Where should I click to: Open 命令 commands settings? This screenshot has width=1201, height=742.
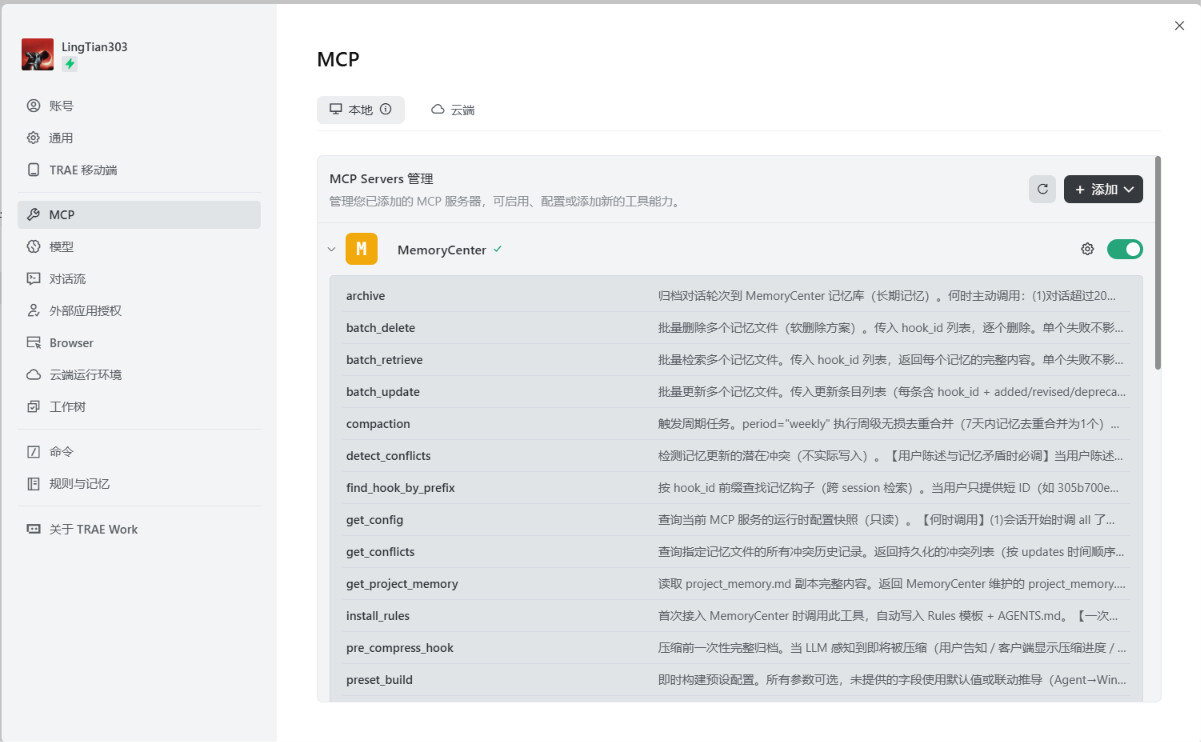pyautogui.click(x=139, y=452)
